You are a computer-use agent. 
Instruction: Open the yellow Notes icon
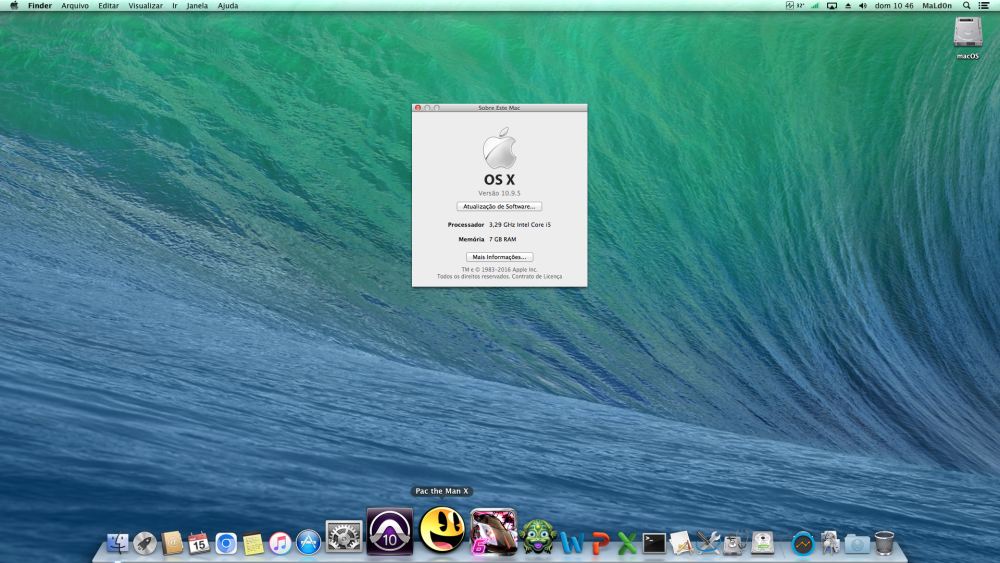[253, 543]
